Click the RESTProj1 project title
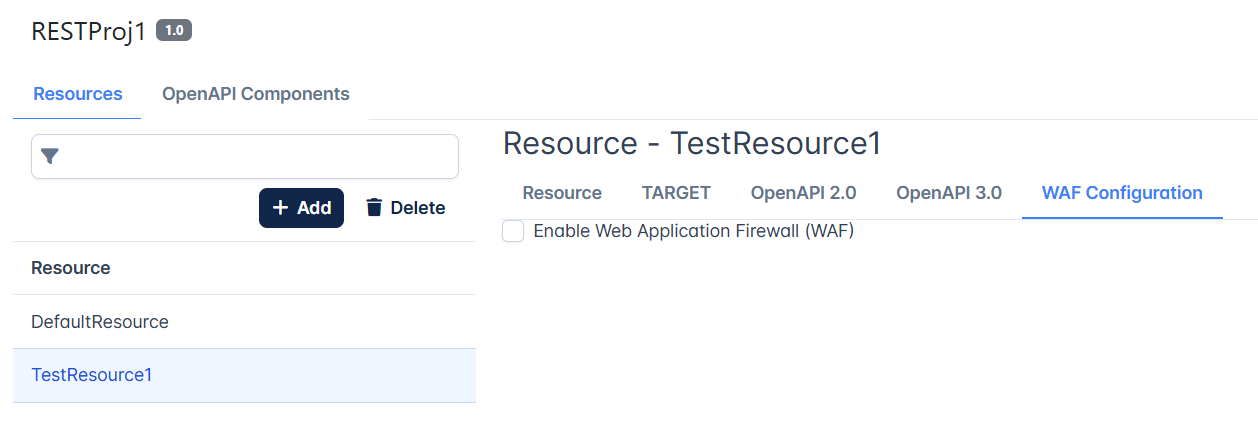 [x=89, y=31]
